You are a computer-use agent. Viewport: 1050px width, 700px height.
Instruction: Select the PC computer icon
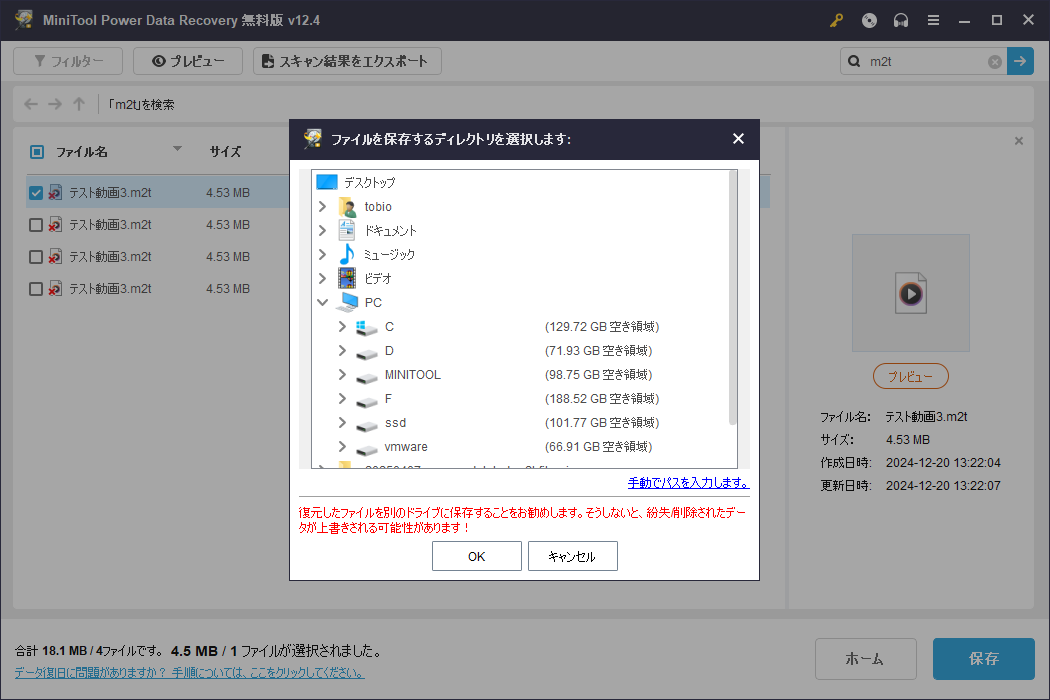(x=347, y=302)
